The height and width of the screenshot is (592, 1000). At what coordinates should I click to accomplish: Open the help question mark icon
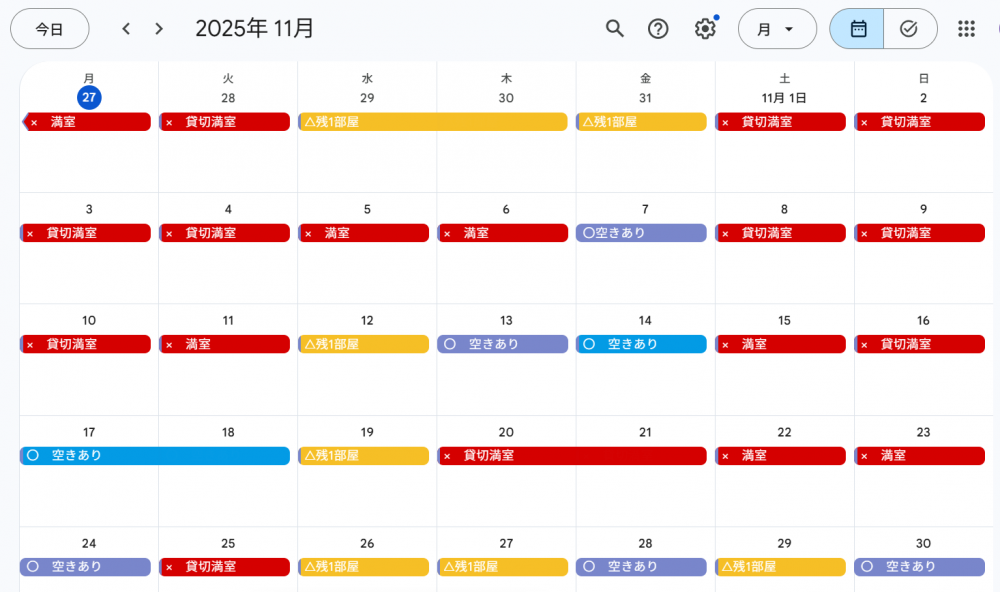[x=658, y=29]
